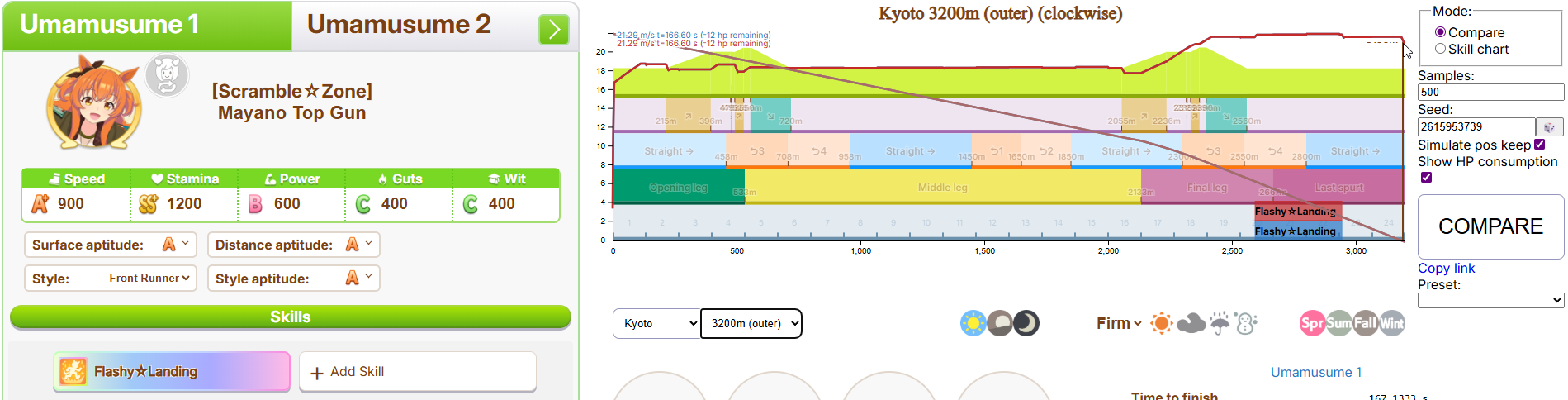
Task: Choose rainy umbrella weather icon
Action: click(1220, 323)
